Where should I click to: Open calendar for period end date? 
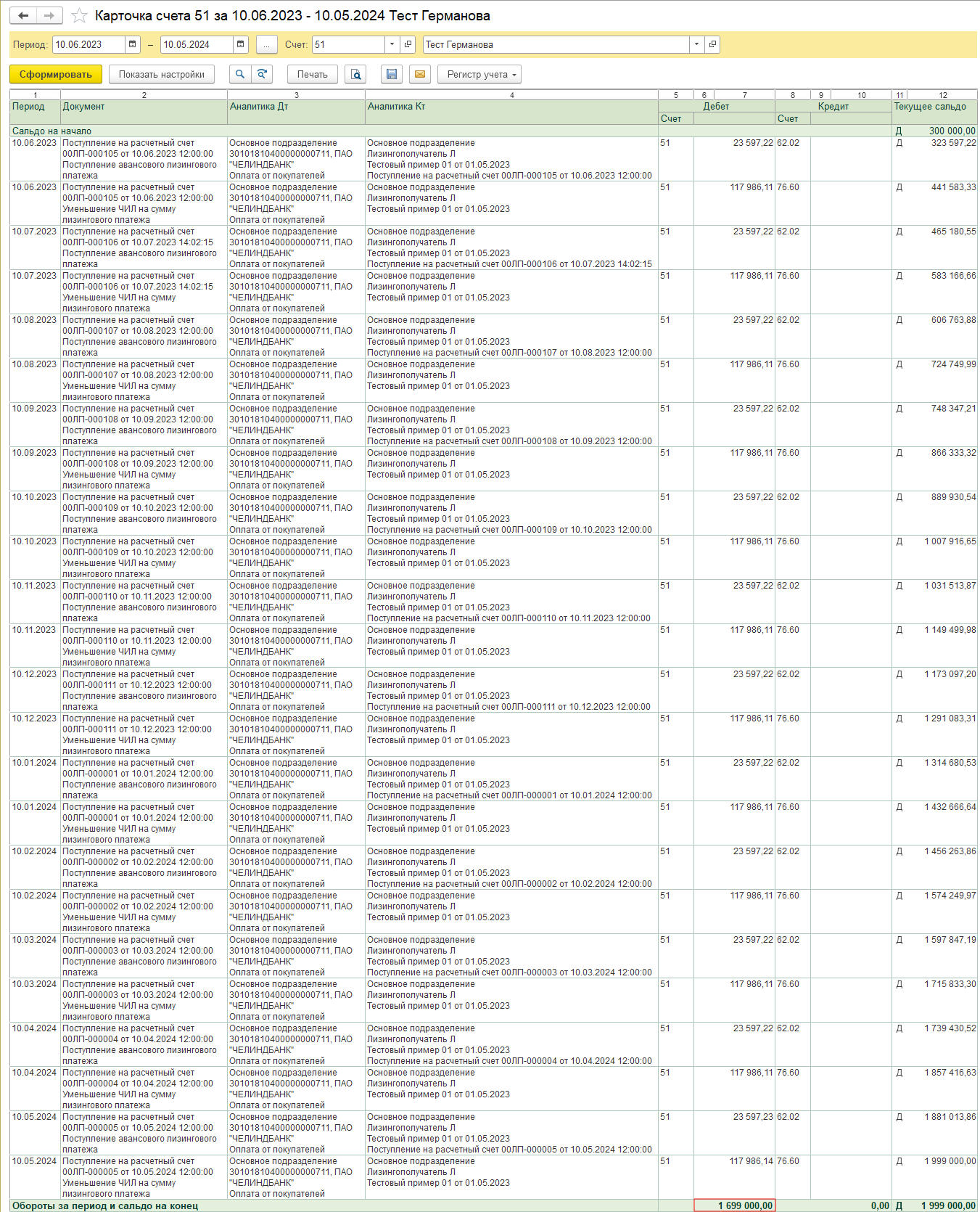[241, 44]
